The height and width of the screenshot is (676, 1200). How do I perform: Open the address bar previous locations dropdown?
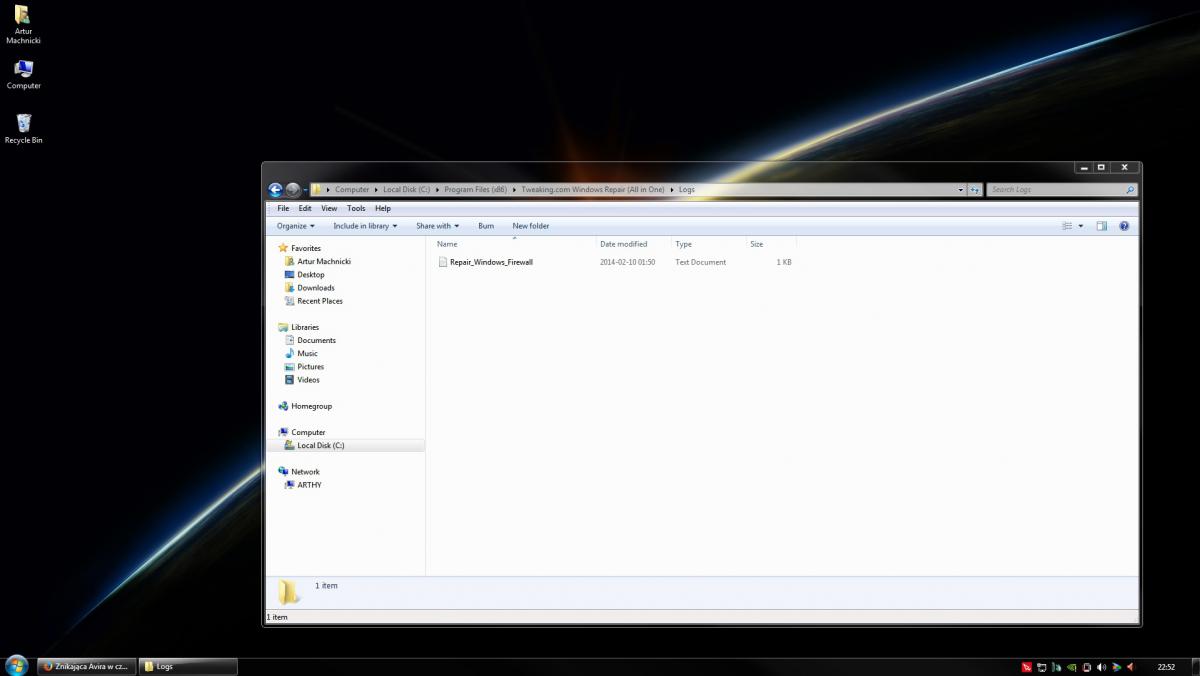click(x=961, y=189)
